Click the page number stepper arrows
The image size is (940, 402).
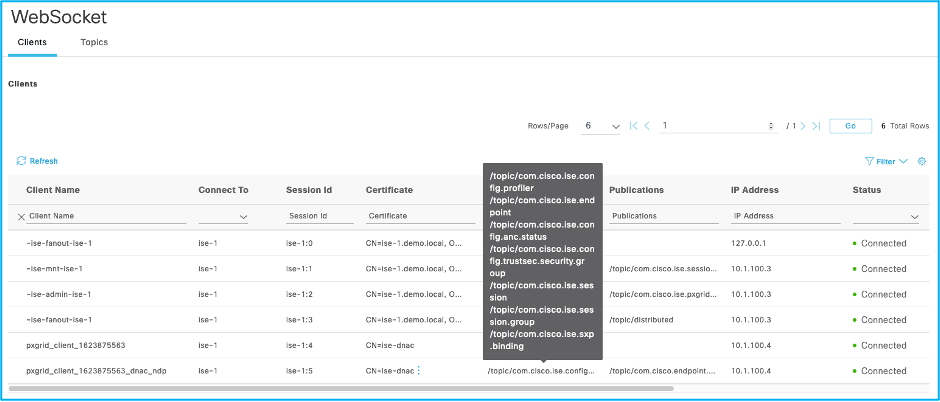[770, 126]
